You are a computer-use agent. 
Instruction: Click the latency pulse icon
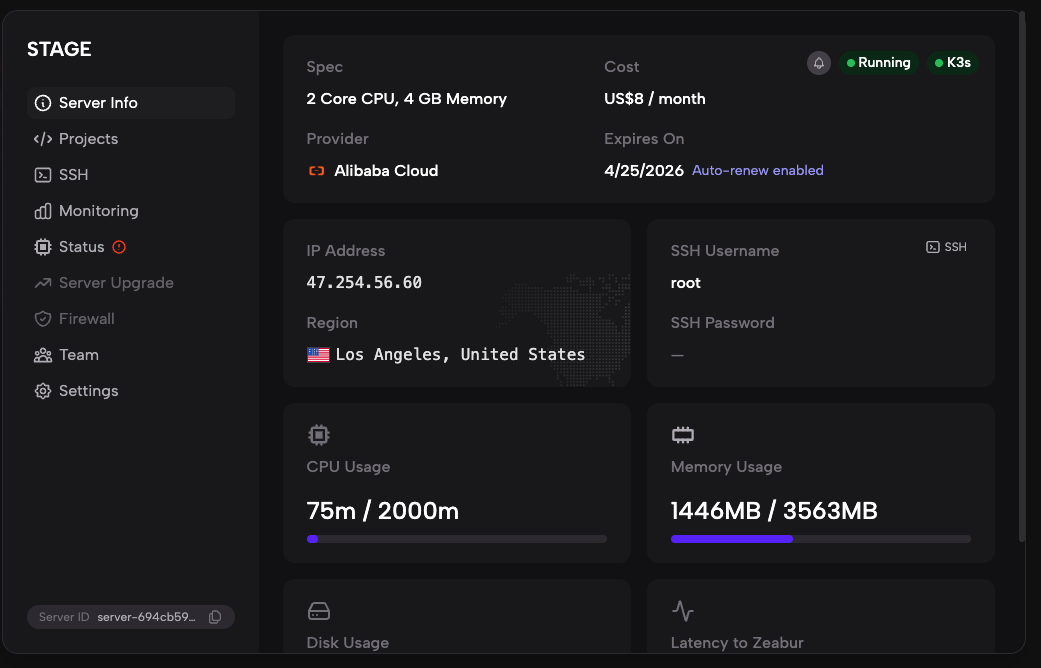[x=682, y=611]
